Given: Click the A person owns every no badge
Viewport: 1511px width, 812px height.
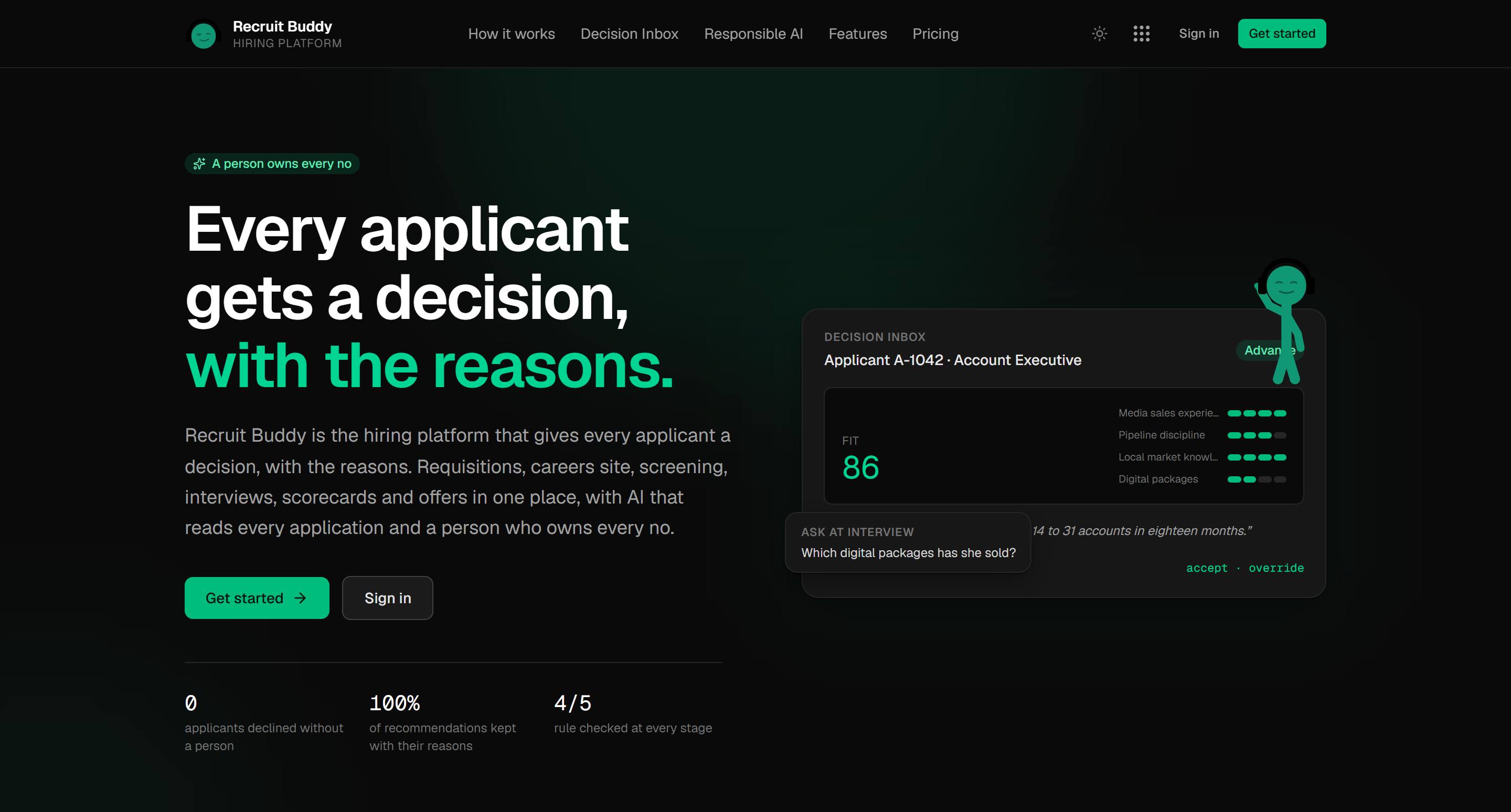Looking at the screenshot, I should click(x=272, y=164).
